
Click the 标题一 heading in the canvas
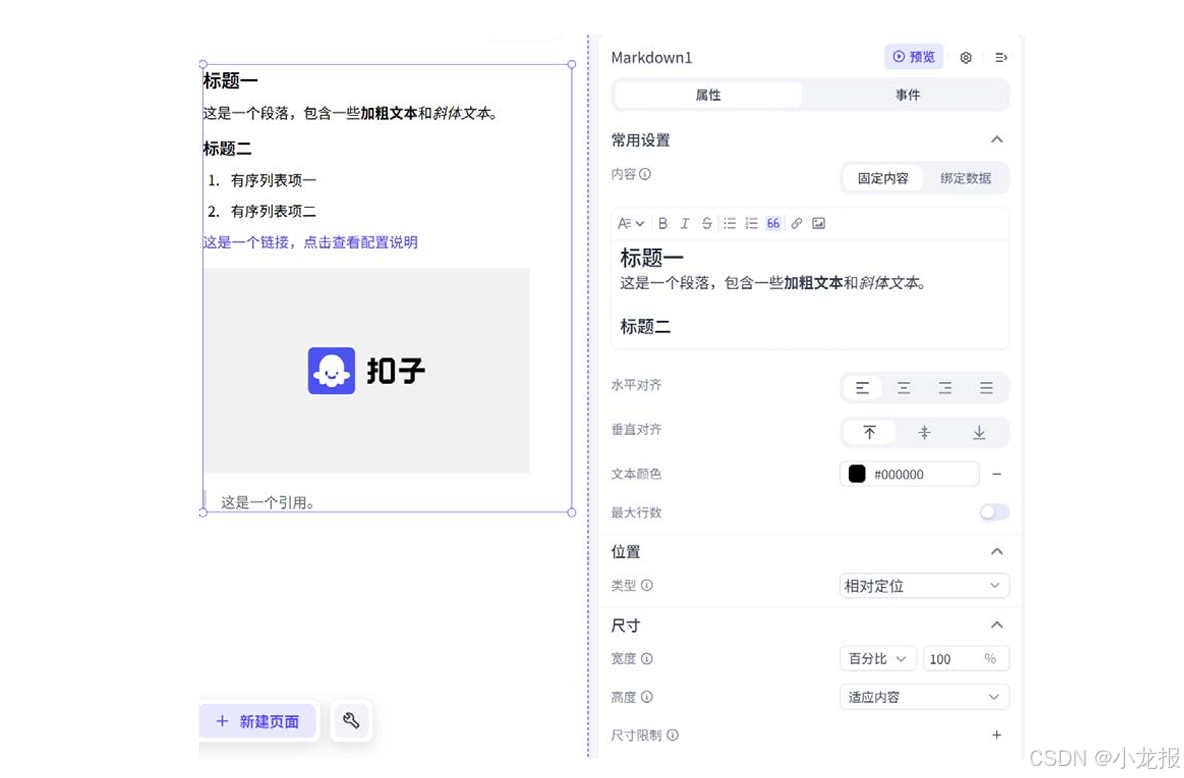[x=230, y=81]
